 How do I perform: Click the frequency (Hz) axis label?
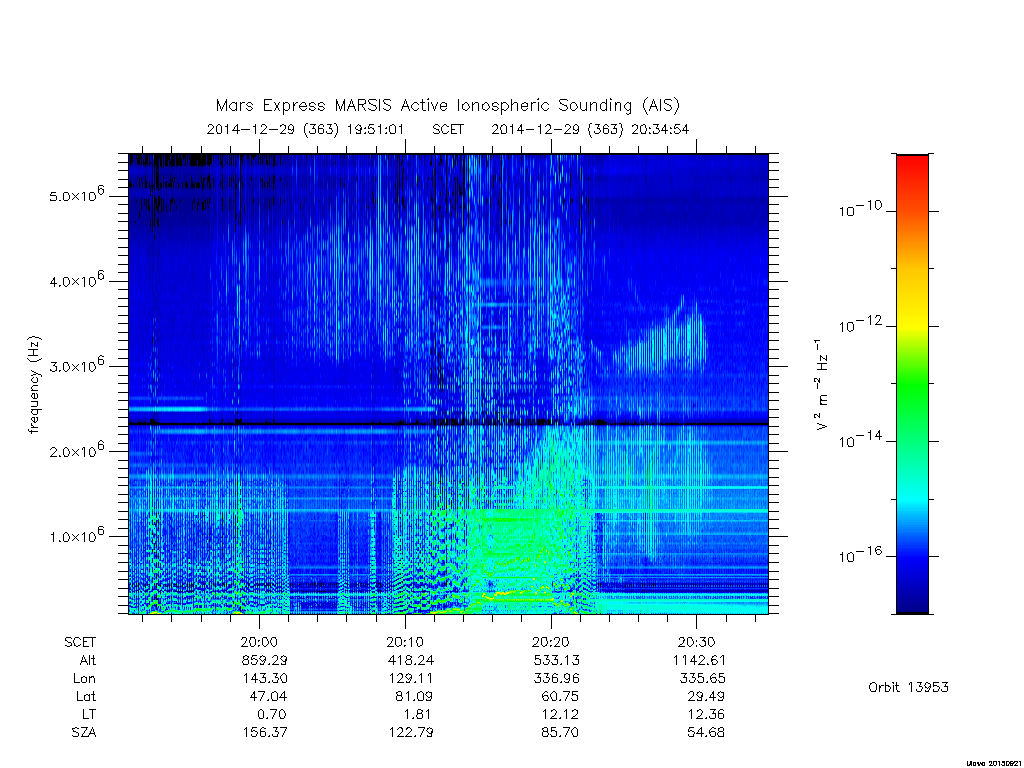click(x=35, y=385)
